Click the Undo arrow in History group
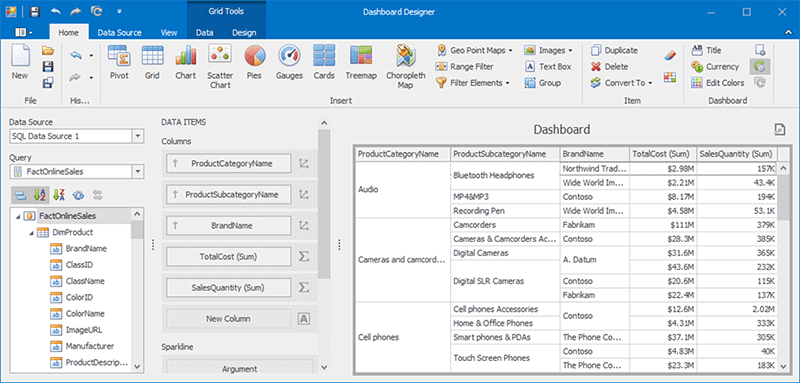The width and height of the screenshot is (800, 383). click(x=76, y=55)
